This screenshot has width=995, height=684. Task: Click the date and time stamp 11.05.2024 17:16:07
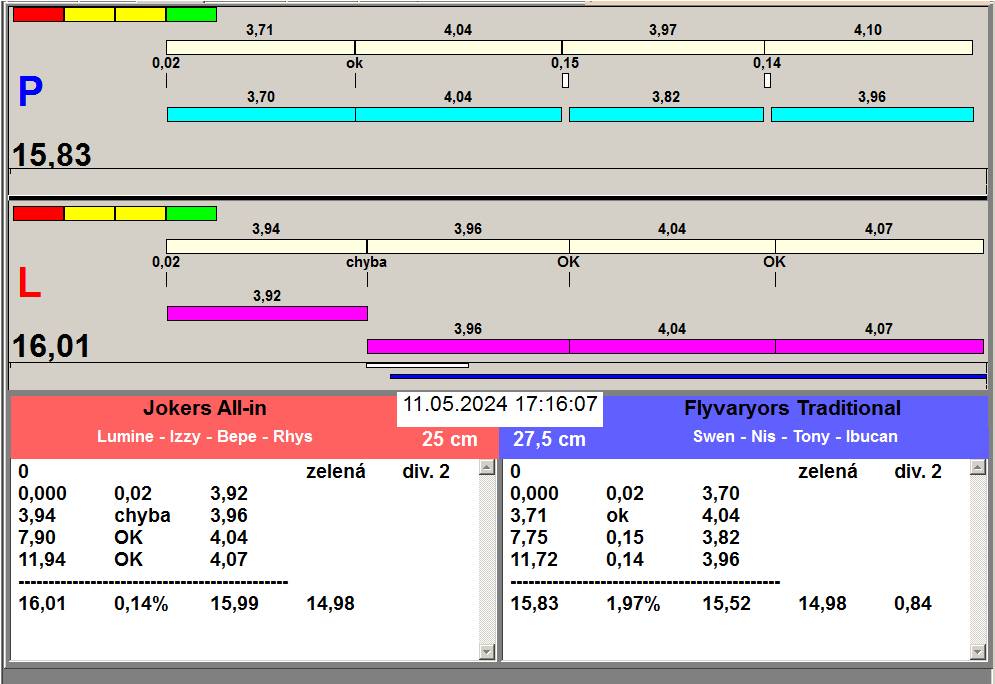(x=500, y=404)
